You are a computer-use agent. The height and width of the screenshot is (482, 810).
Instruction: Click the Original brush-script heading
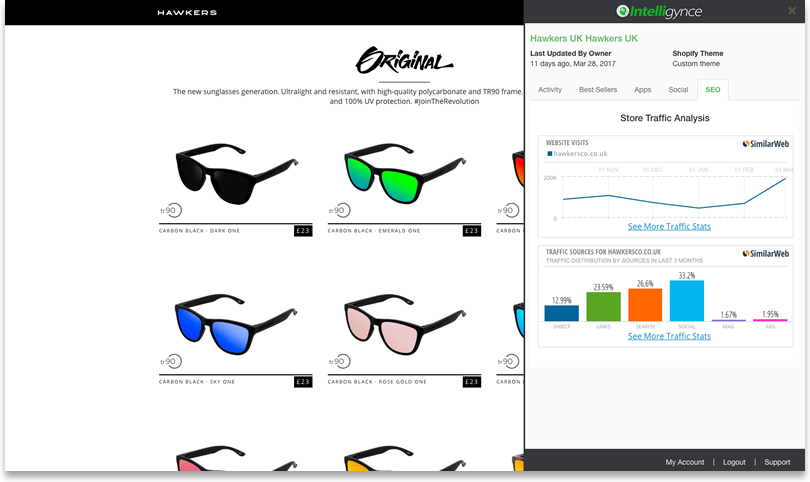(404, 61)
